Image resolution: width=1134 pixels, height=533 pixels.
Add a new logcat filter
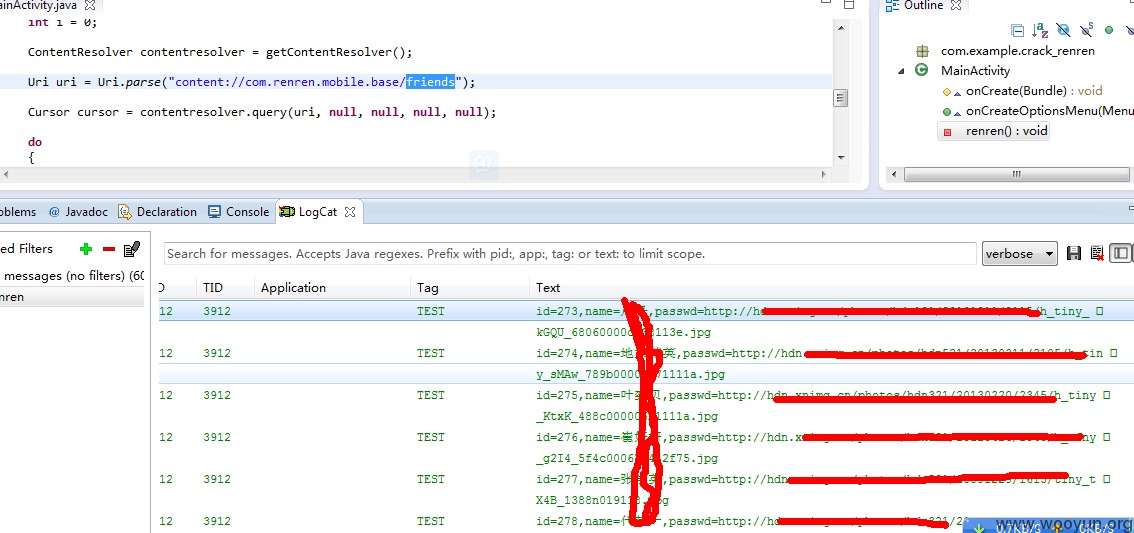pyautogui.click(x=86, y=249)
